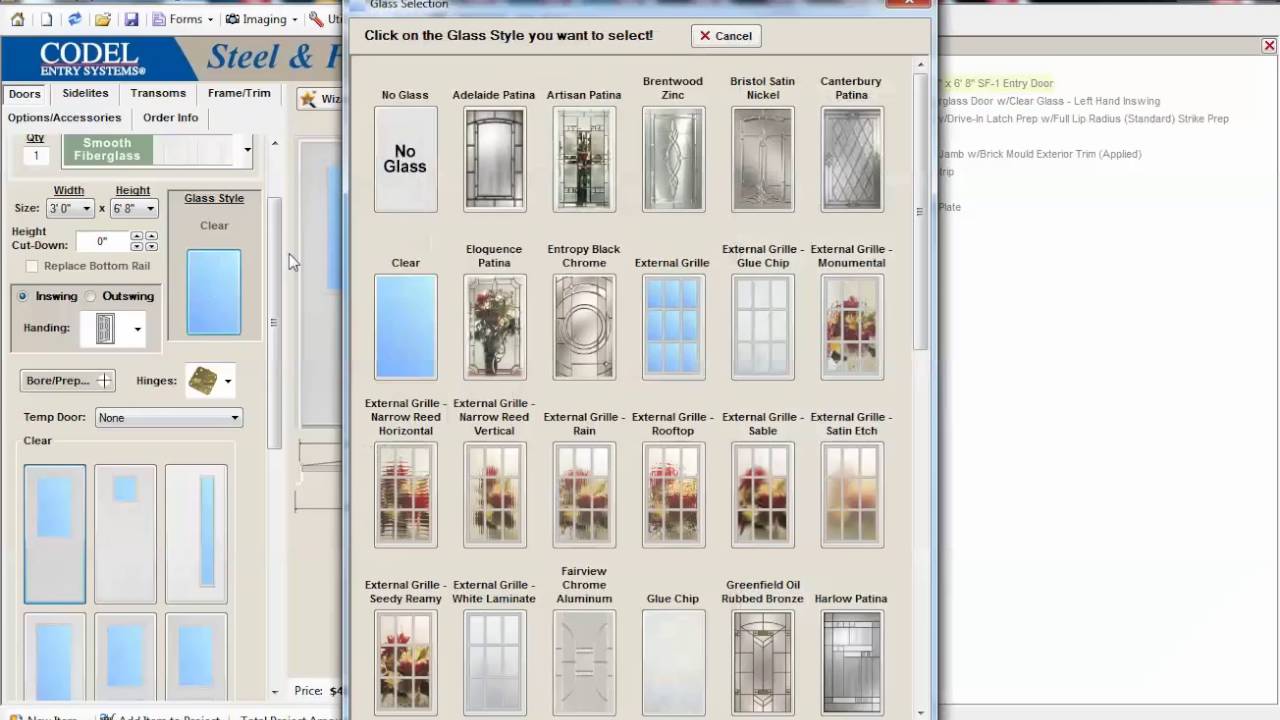Select Harlow Patina glass style
The height and width of the screenshot is (720, 1280).
[852, 663]
